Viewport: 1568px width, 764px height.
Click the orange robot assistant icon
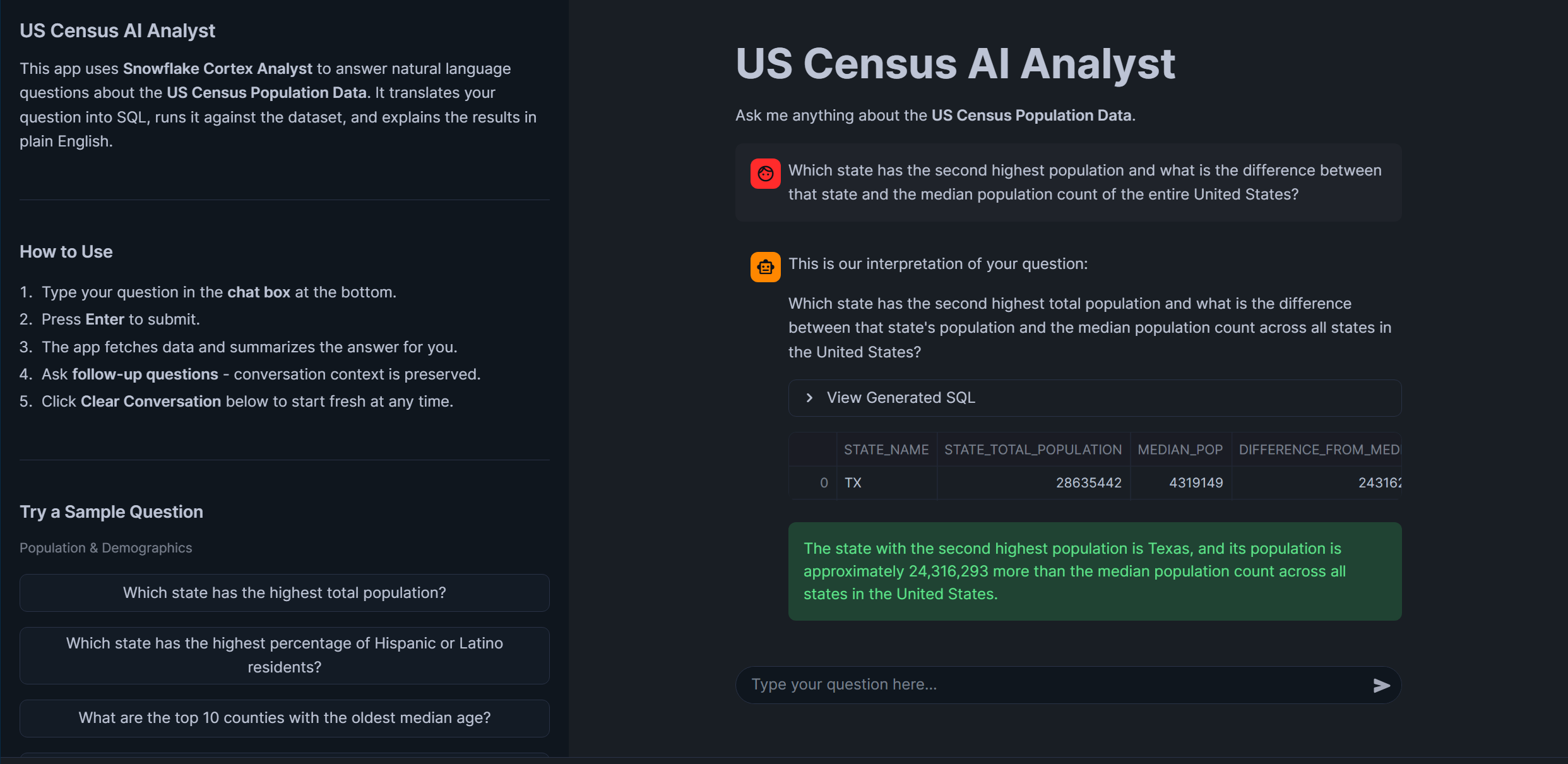pyautogui.click(x=765, y=267)
